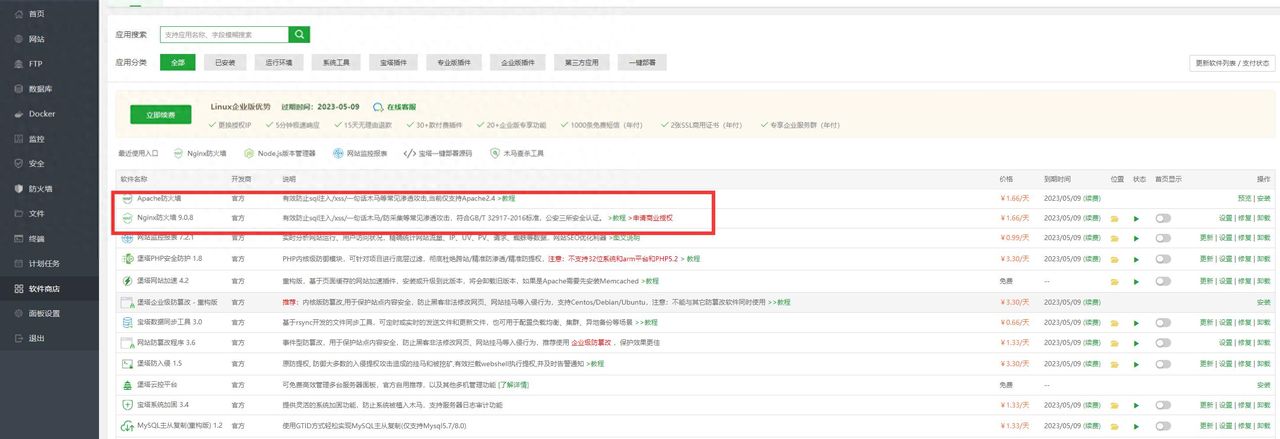Click the 宝塔数据同步工具 3.0 row icon
This screenshot has height=439, width=1280.
(127, 322)
